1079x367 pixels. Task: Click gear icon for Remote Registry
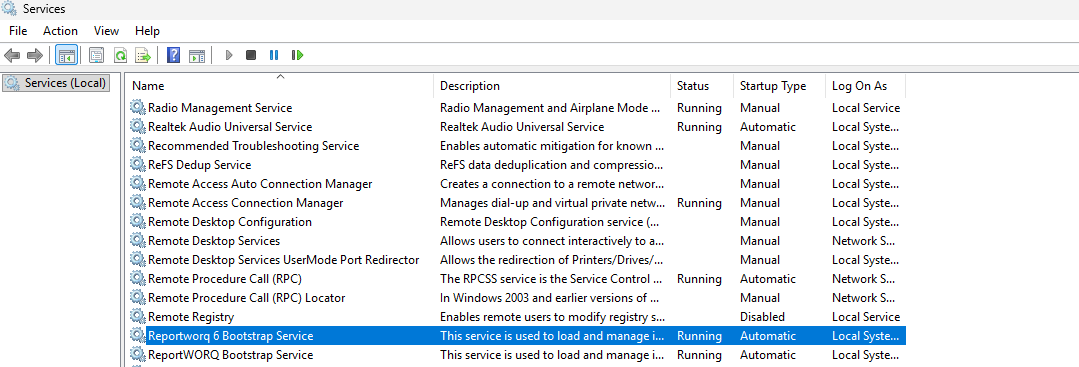click(x=138, y=317)
